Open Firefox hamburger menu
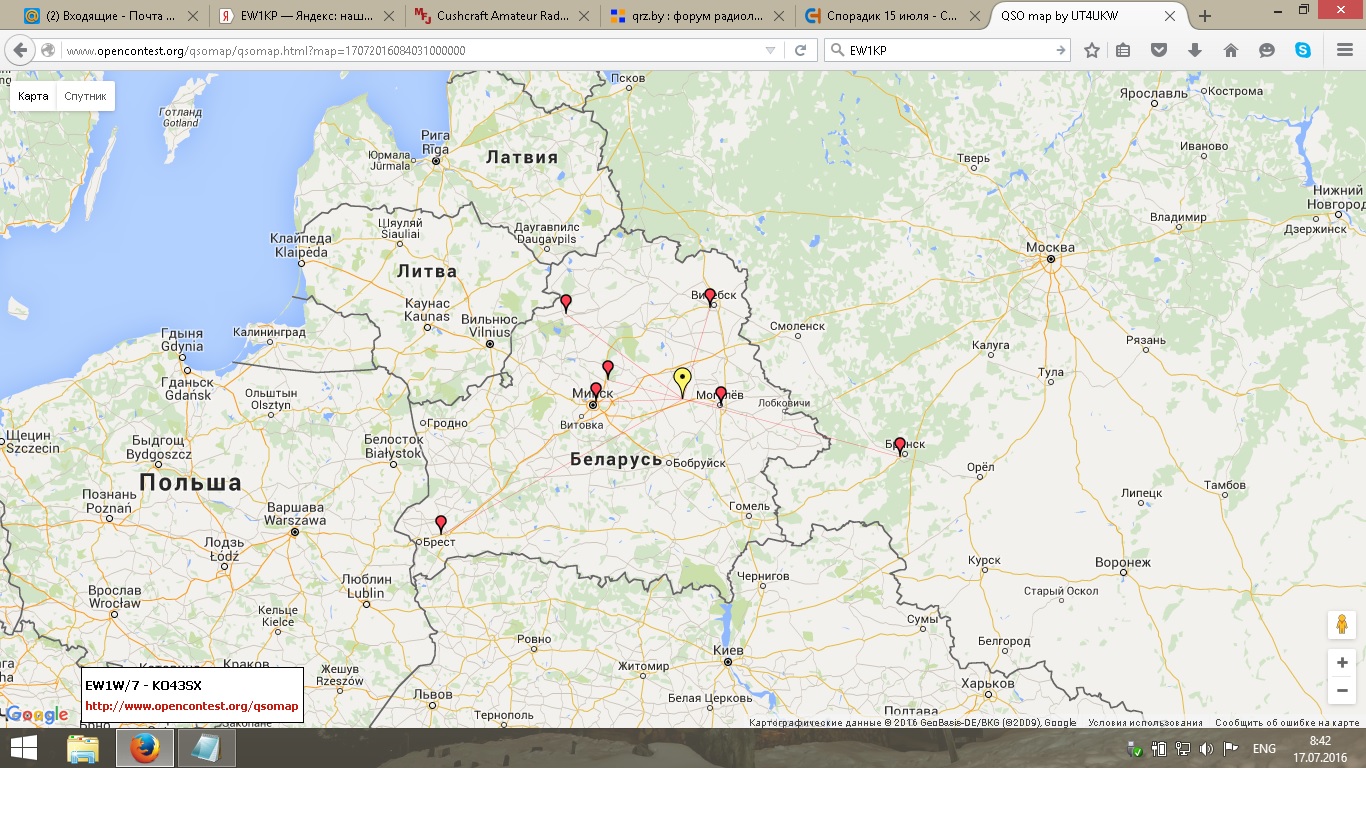Viewport: 1366px width, 820px height. 1344,50
